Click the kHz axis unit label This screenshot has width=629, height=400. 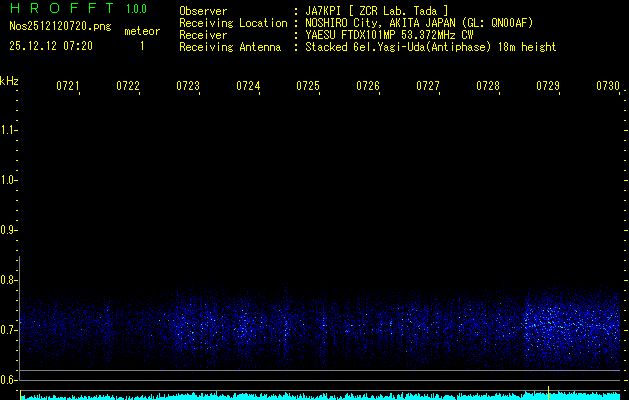tap(9, 80)
